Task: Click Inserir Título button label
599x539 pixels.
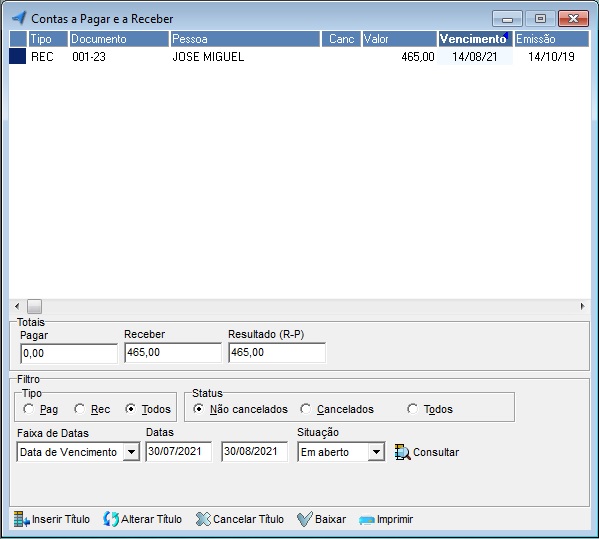Action: coord(61,519)
